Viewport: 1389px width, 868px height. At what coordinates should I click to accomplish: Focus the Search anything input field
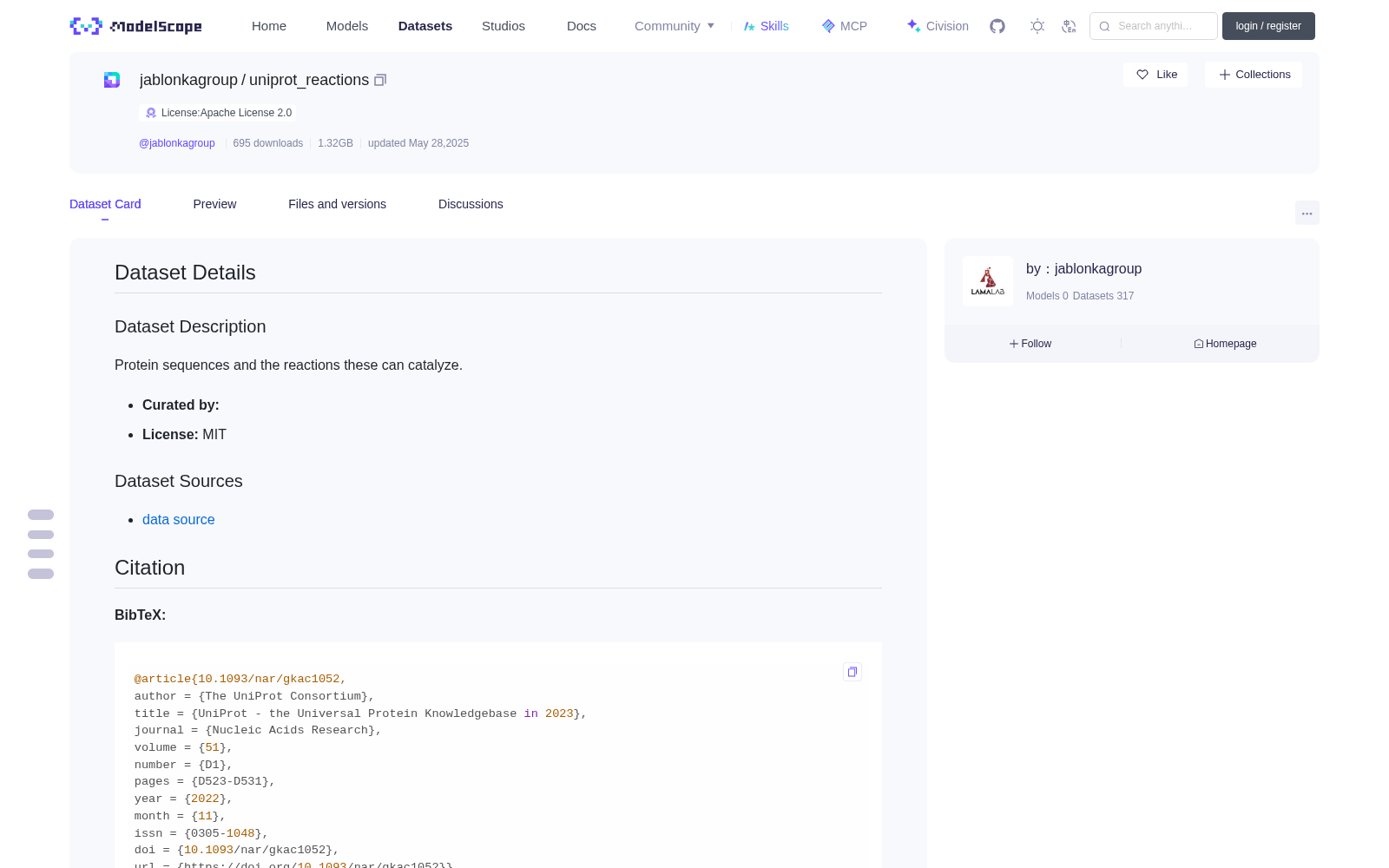tap(1154, 26)
